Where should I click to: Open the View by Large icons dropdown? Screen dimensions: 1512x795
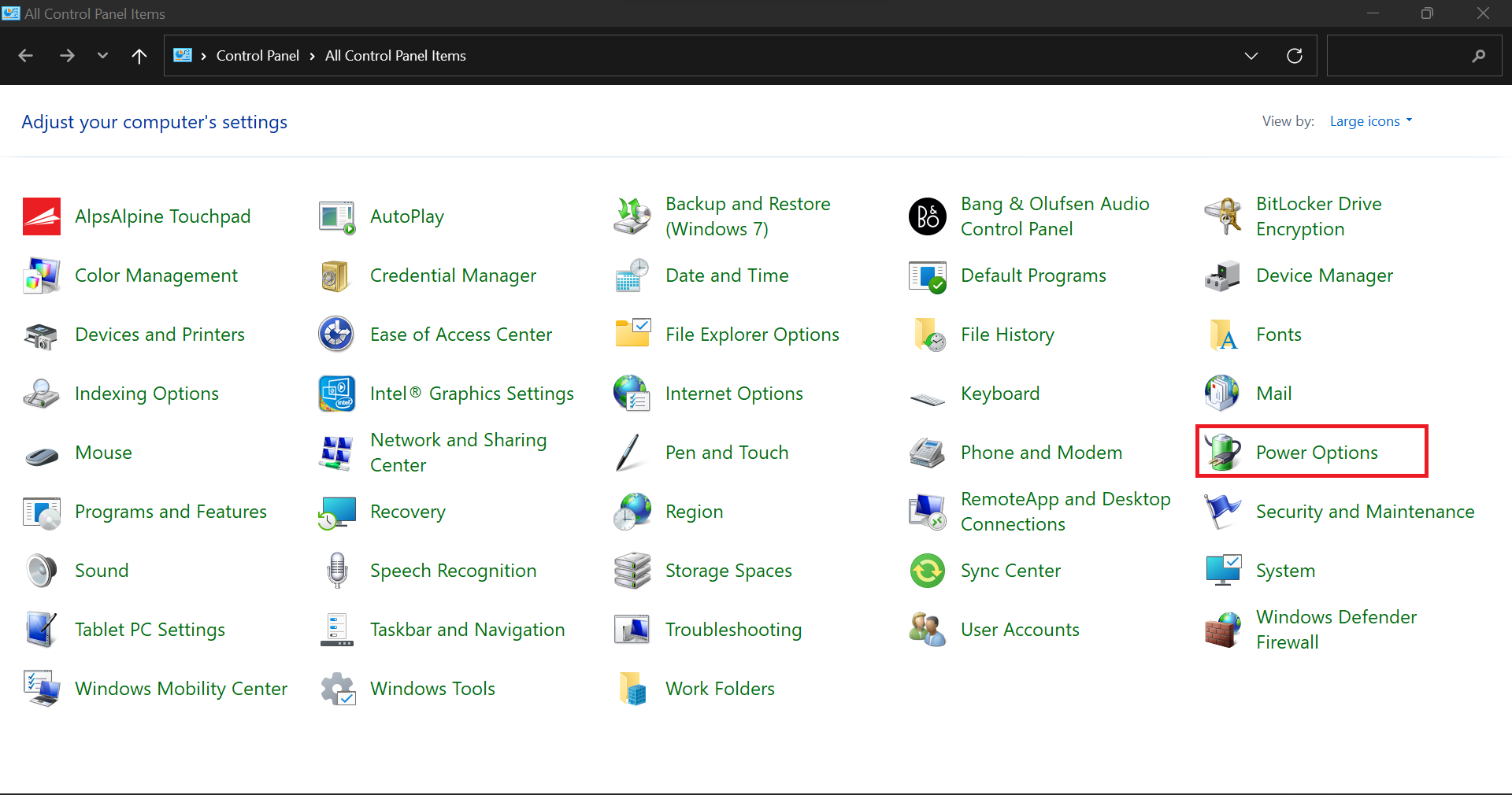(x=1371, y=121)
